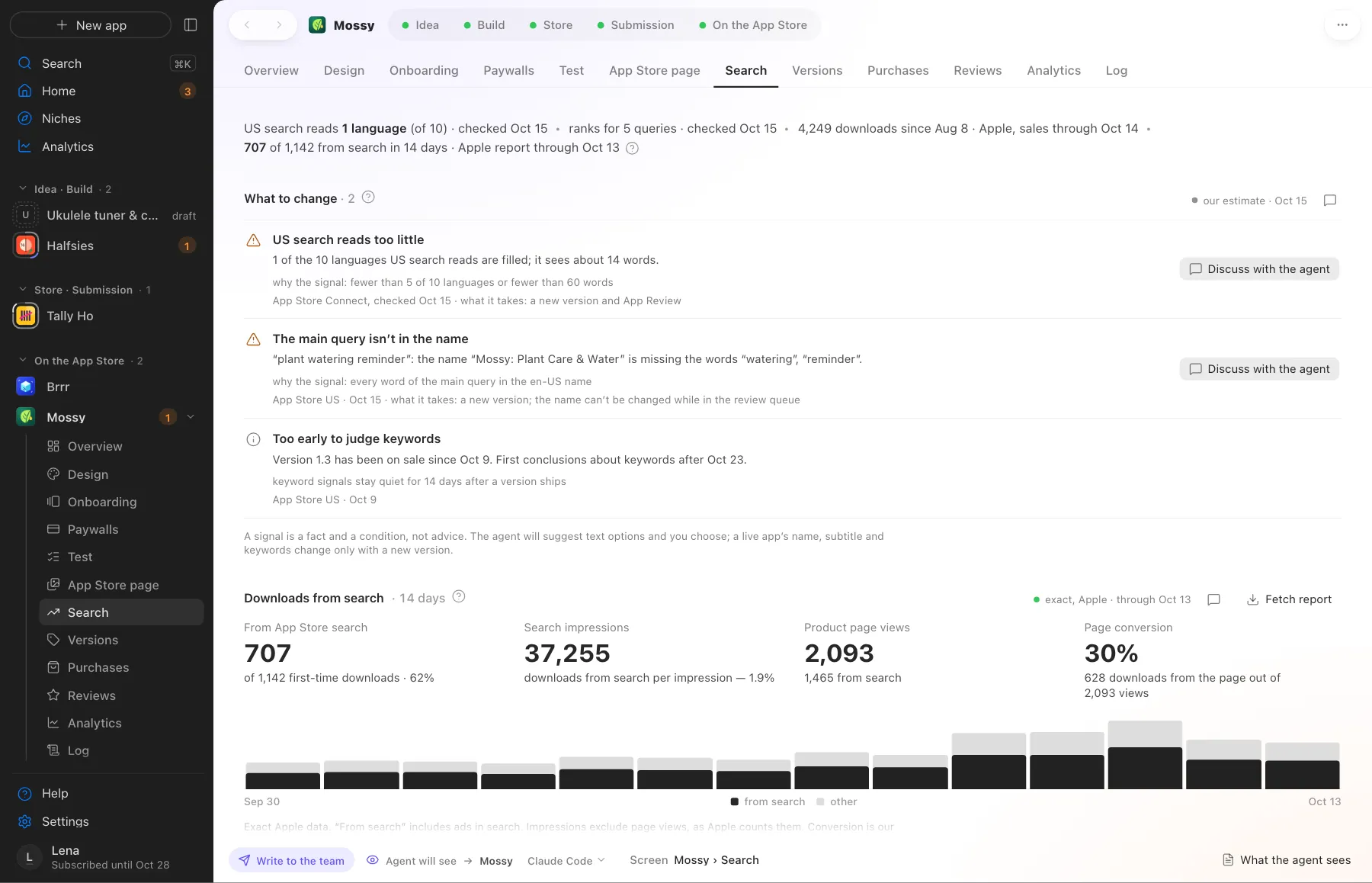Go forward with the right arrow

(279, 25)
